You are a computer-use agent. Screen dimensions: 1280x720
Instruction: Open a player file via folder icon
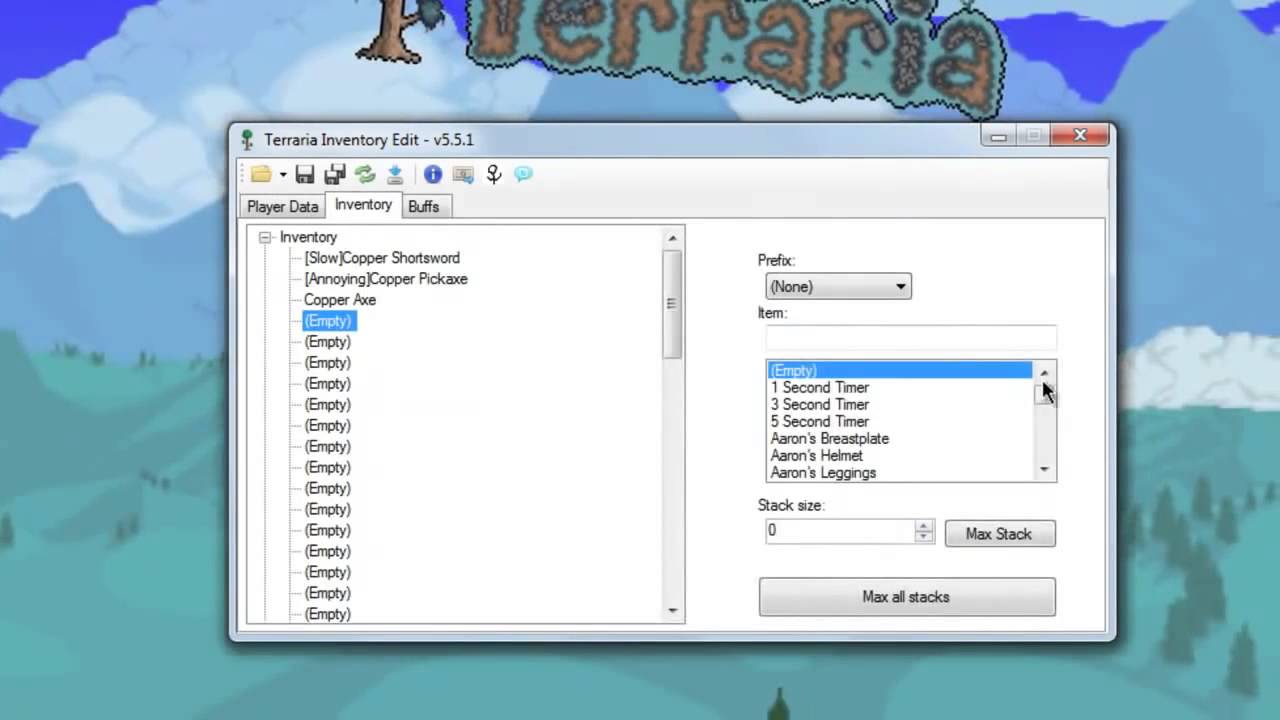[x=261, y=175]
